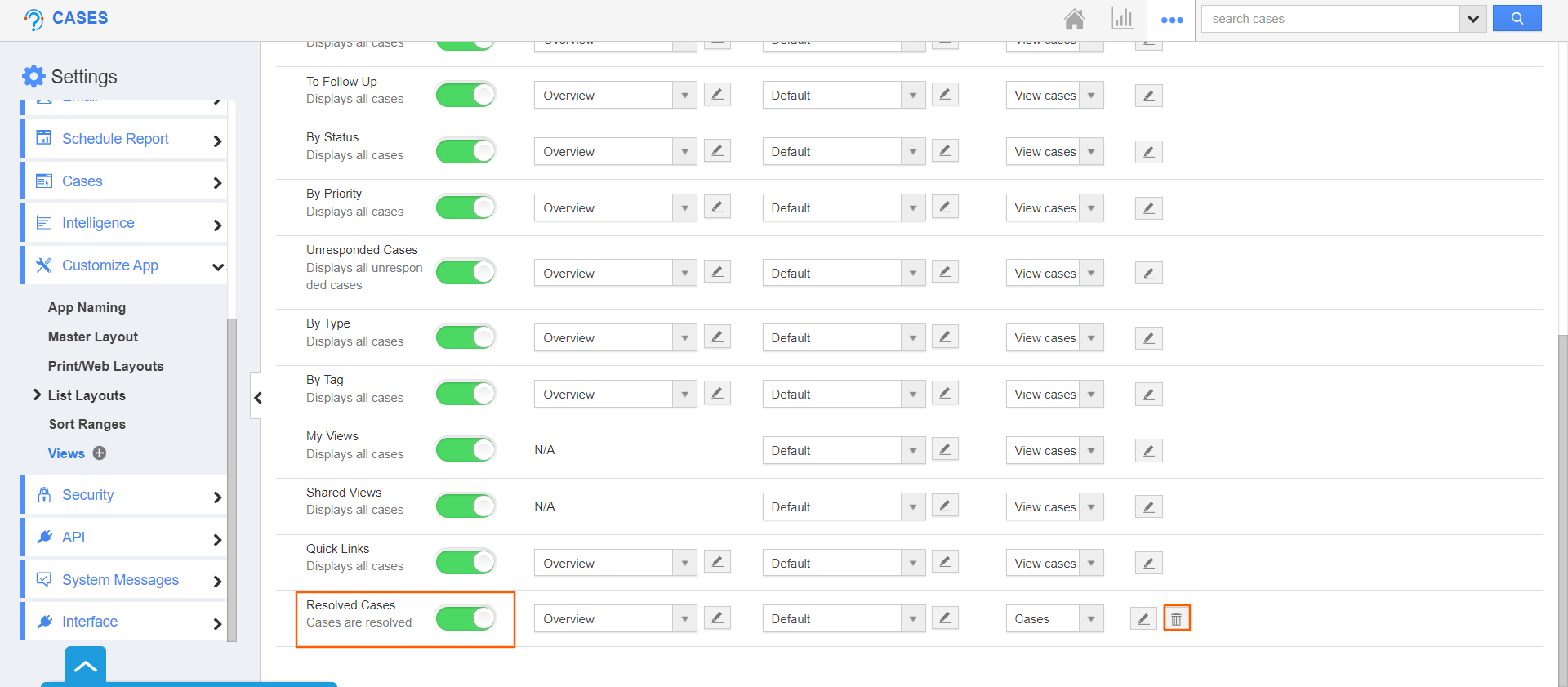Click the search cases input field
This screenshot has width=1568, height=687.
(1330, 19)
